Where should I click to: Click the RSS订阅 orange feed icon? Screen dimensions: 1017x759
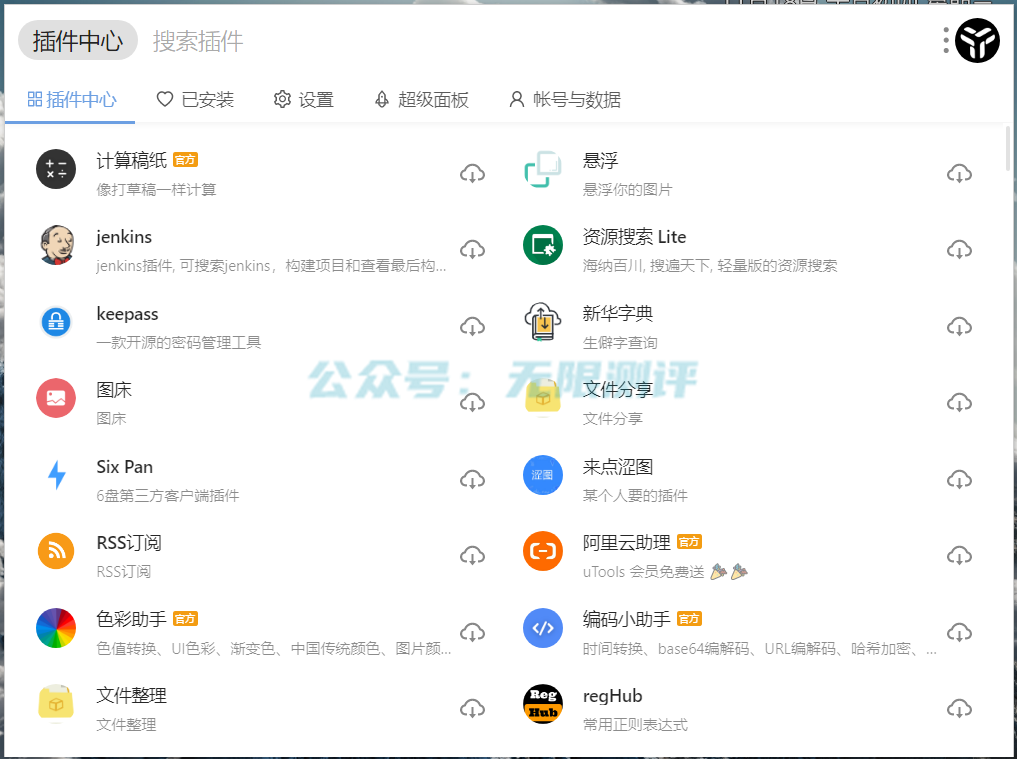click(x=56, y=551)
